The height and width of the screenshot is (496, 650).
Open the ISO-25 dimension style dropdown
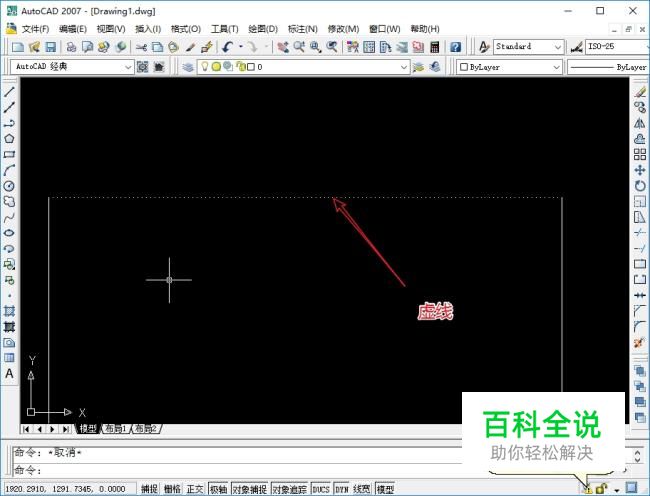pos(617,46)
